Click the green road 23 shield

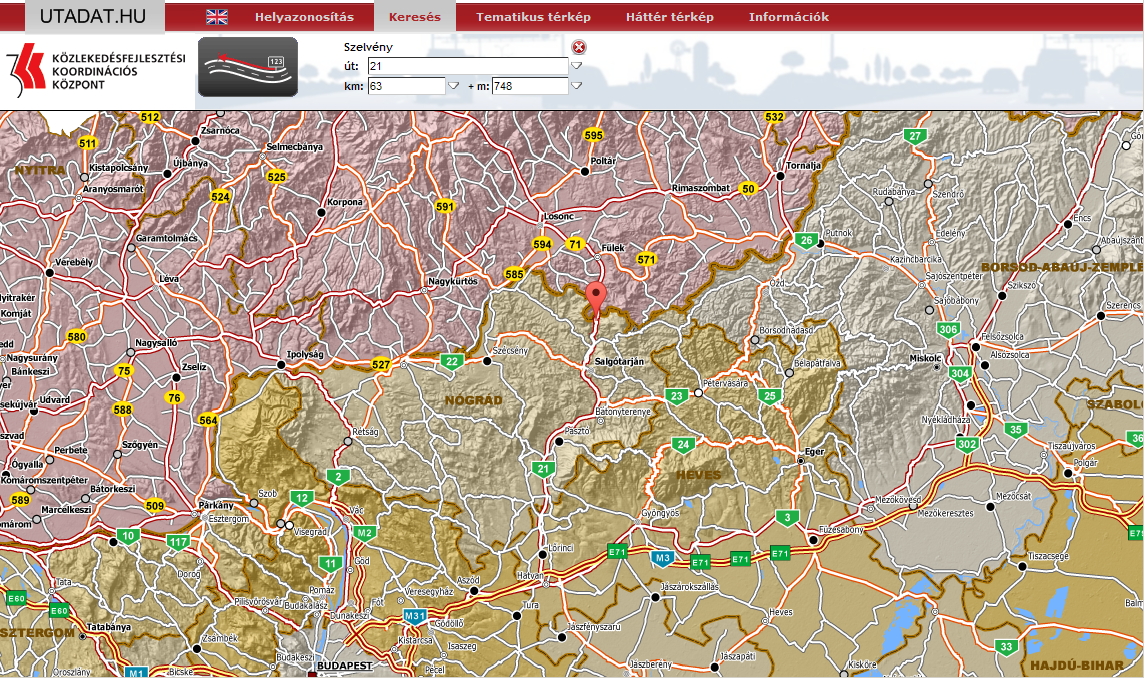coord(677,396)
